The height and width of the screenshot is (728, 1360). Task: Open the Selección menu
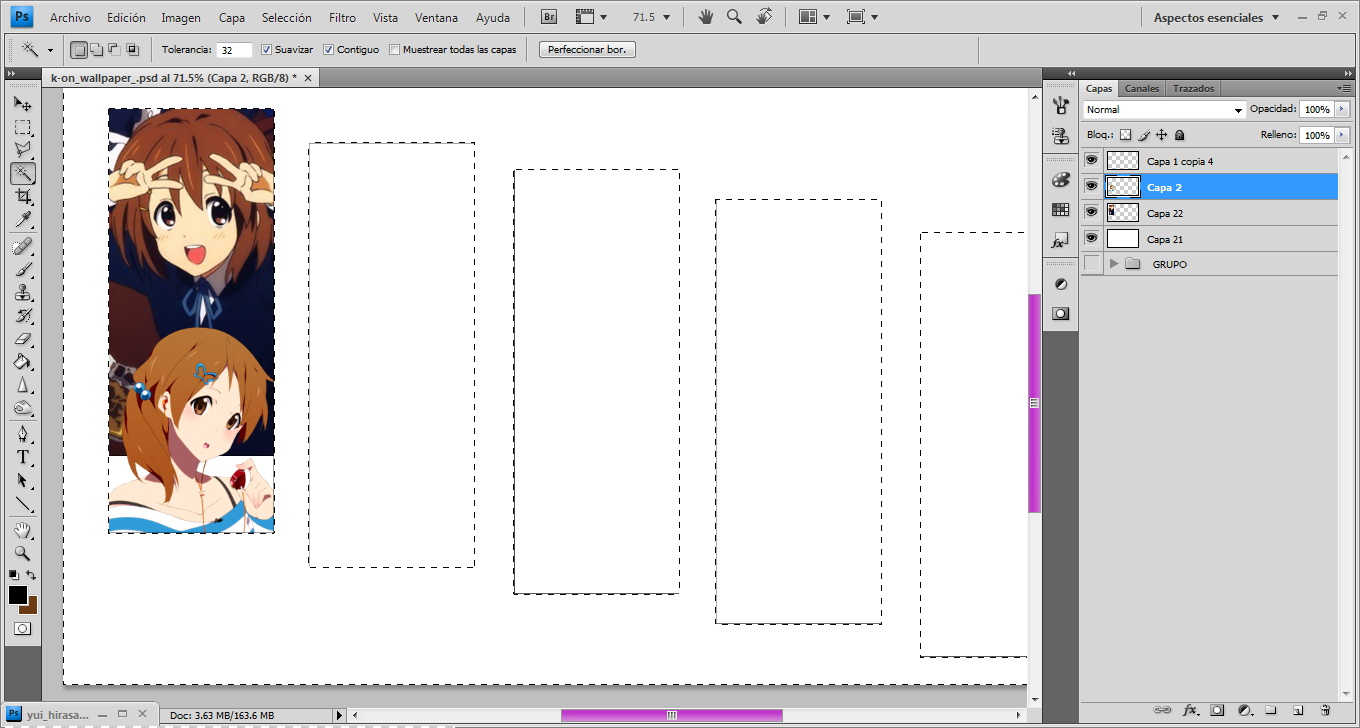click(x=286, y=17)
